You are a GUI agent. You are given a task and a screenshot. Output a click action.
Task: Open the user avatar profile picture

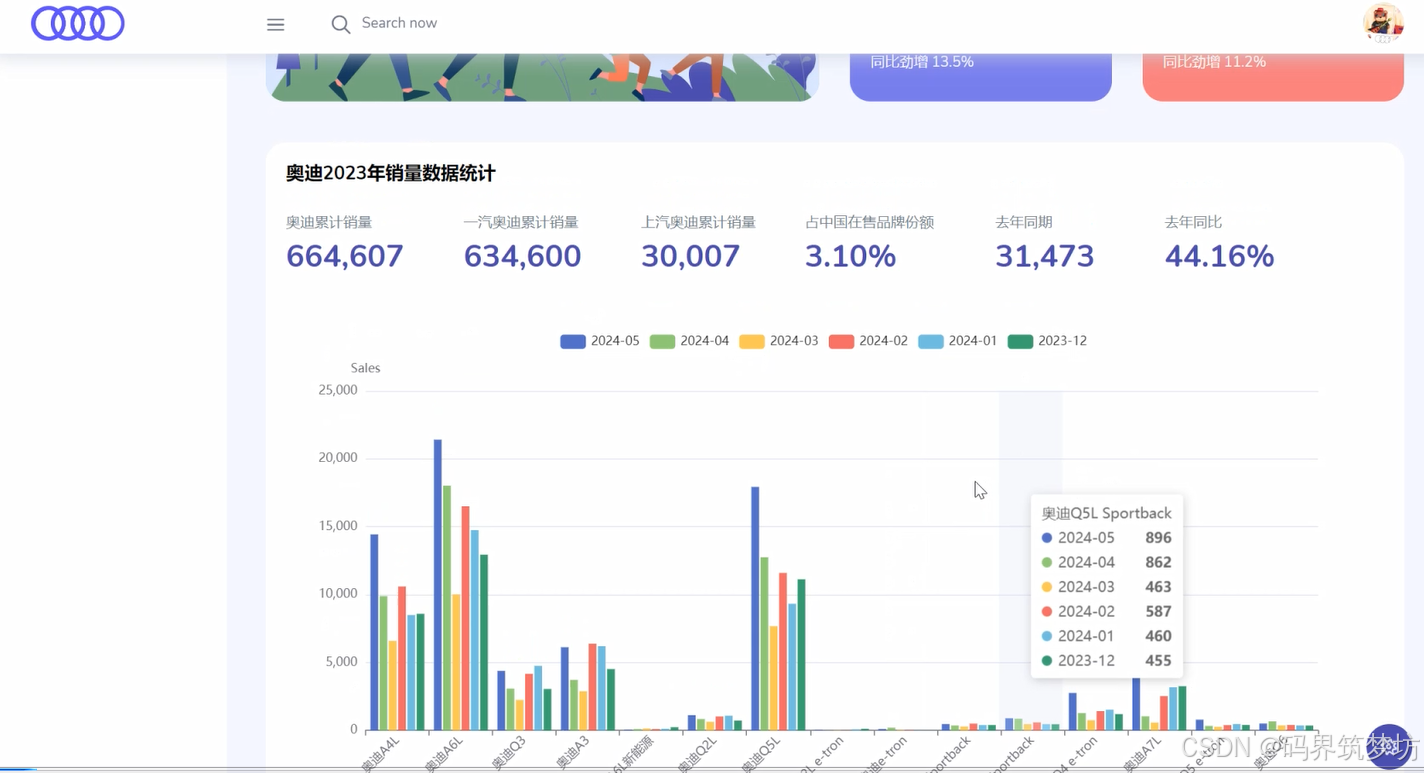click(1383, 22)
